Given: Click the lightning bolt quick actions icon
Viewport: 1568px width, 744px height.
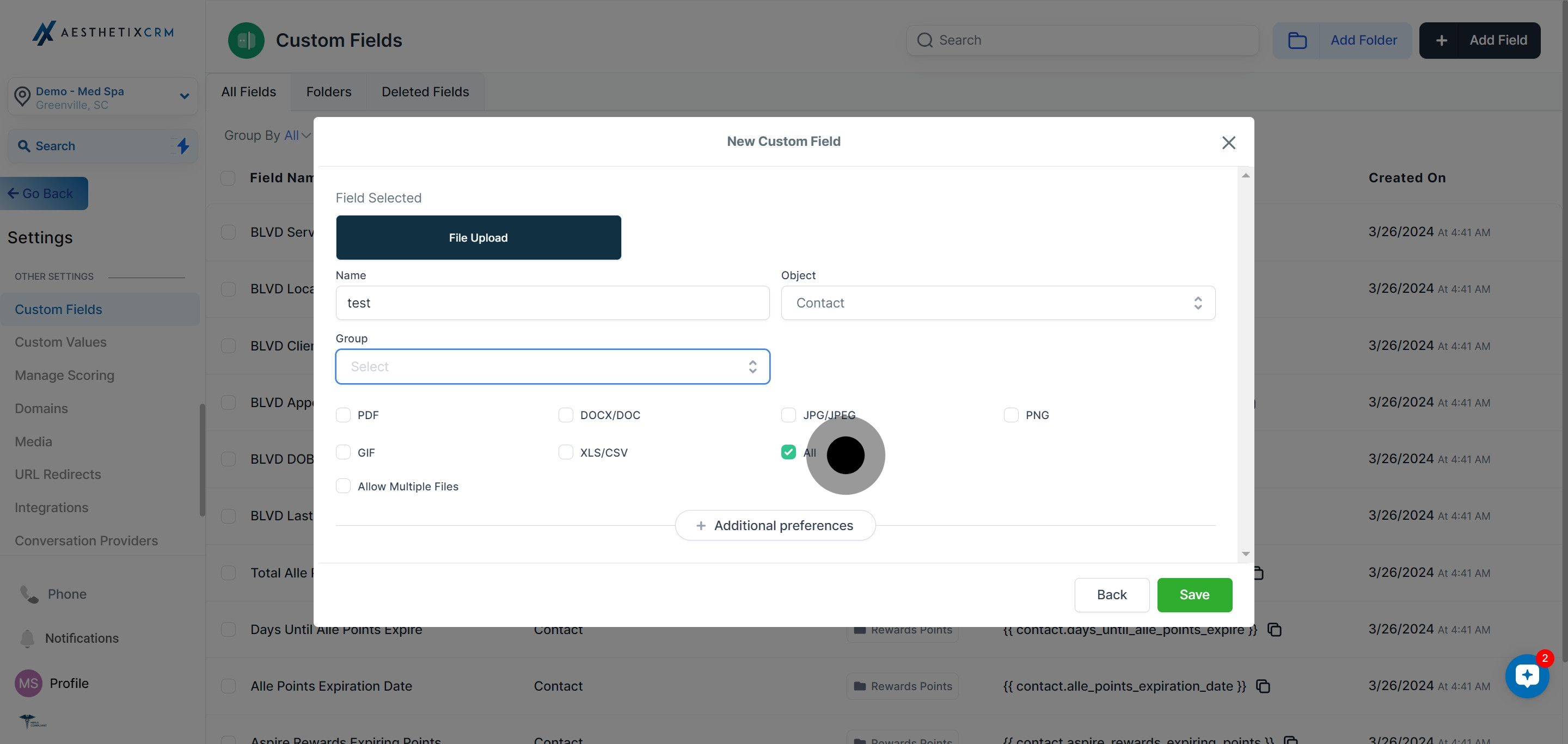Looking at the screenshot, I should click(182, 146).
